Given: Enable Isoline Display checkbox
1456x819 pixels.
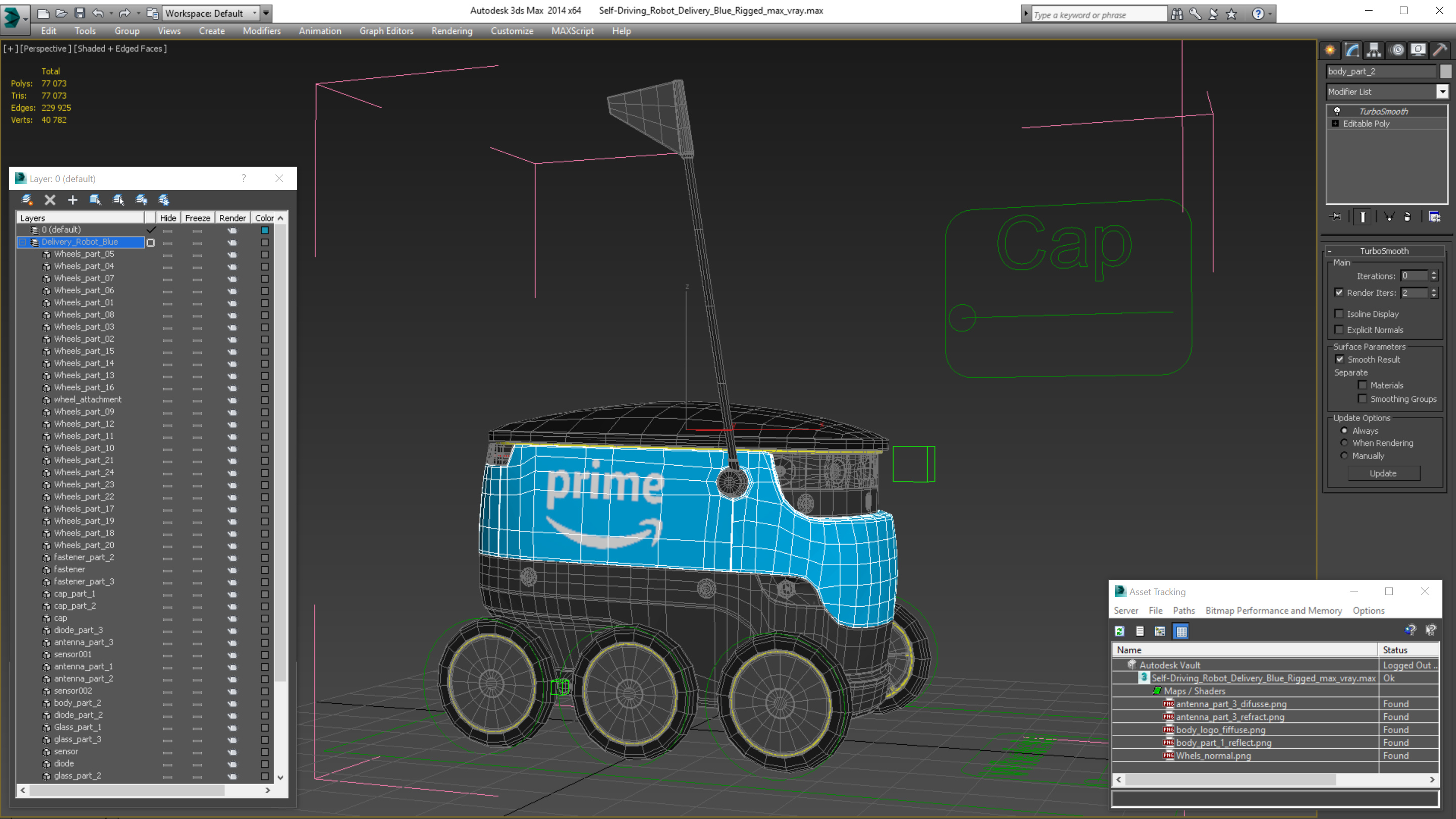Looking at the screenshot, I should (x=1339, y=313).
